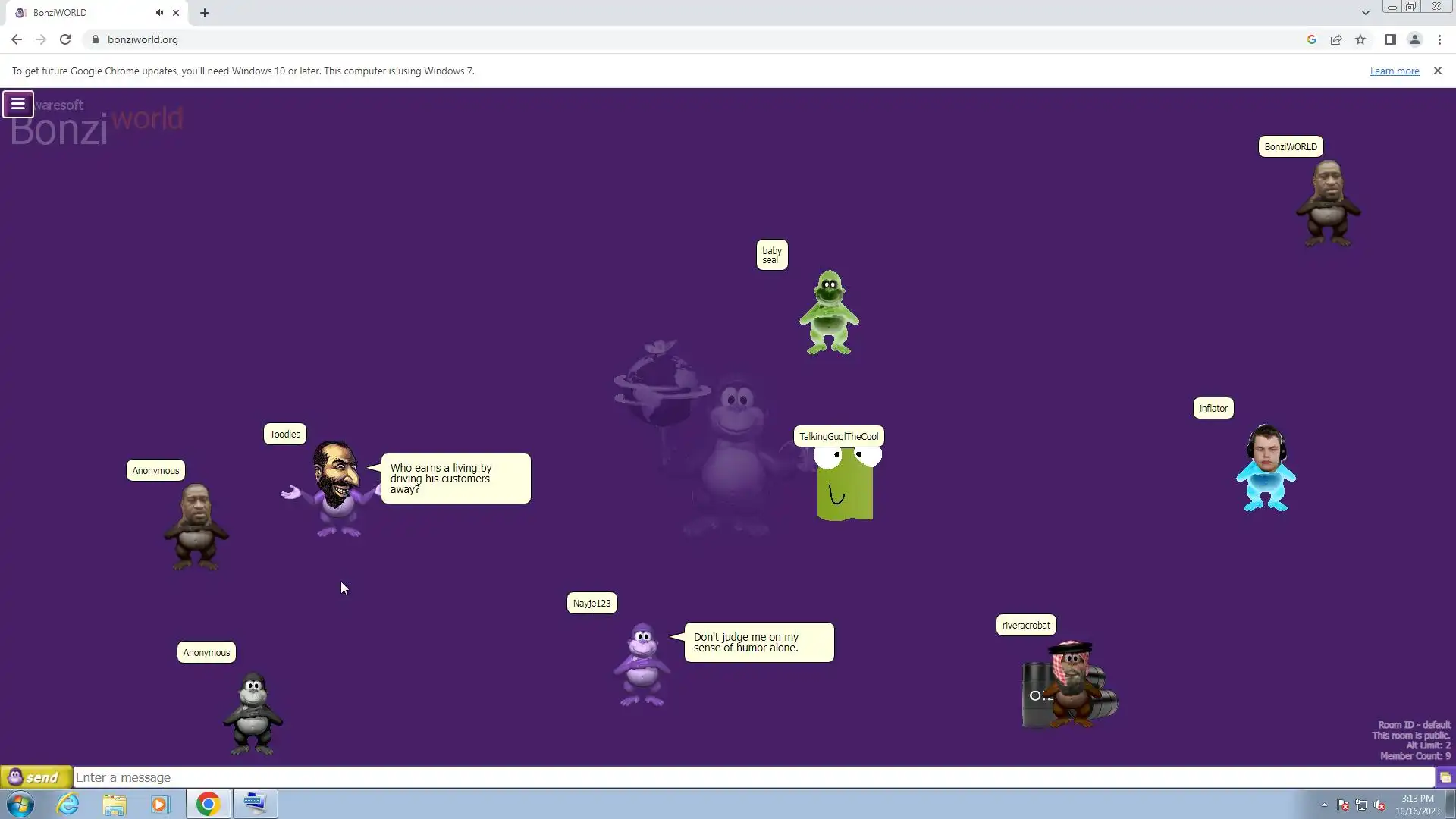Click the share this page icon
The image size is (1456, 819).
[x=1336, y=39]
